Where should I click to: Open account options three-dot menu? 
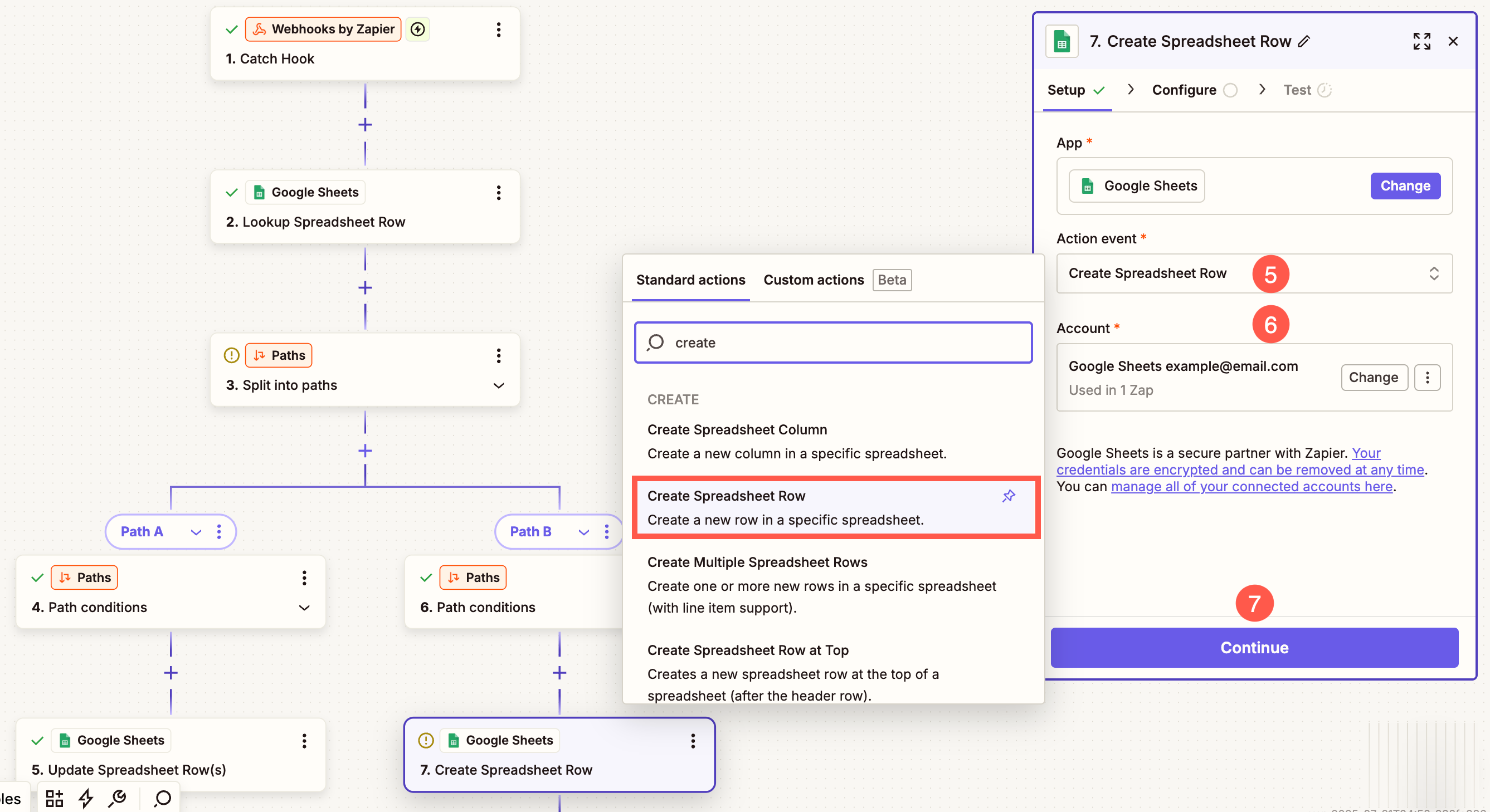1427,378
